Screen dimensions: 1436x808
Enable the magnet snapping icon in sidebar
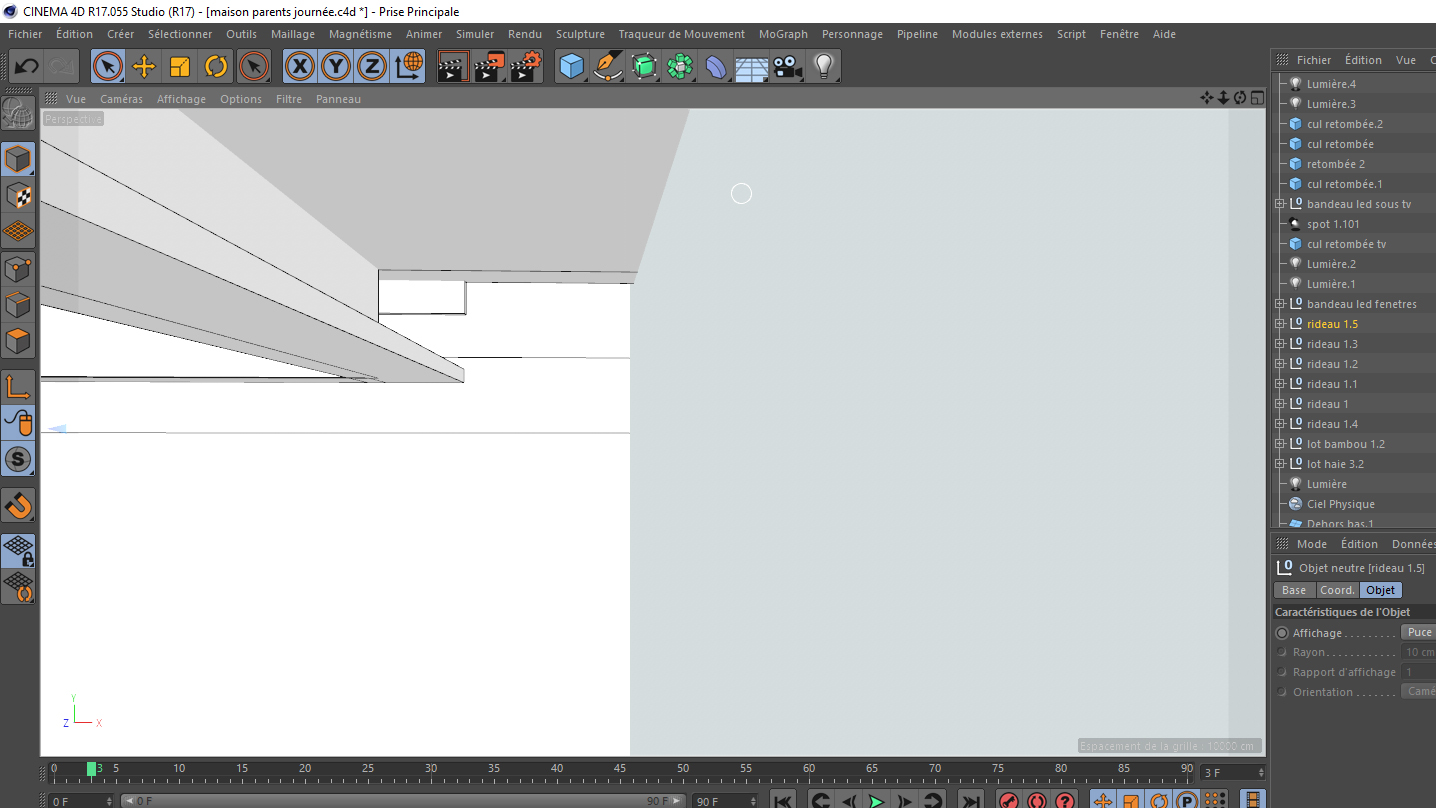pos(19,505)
